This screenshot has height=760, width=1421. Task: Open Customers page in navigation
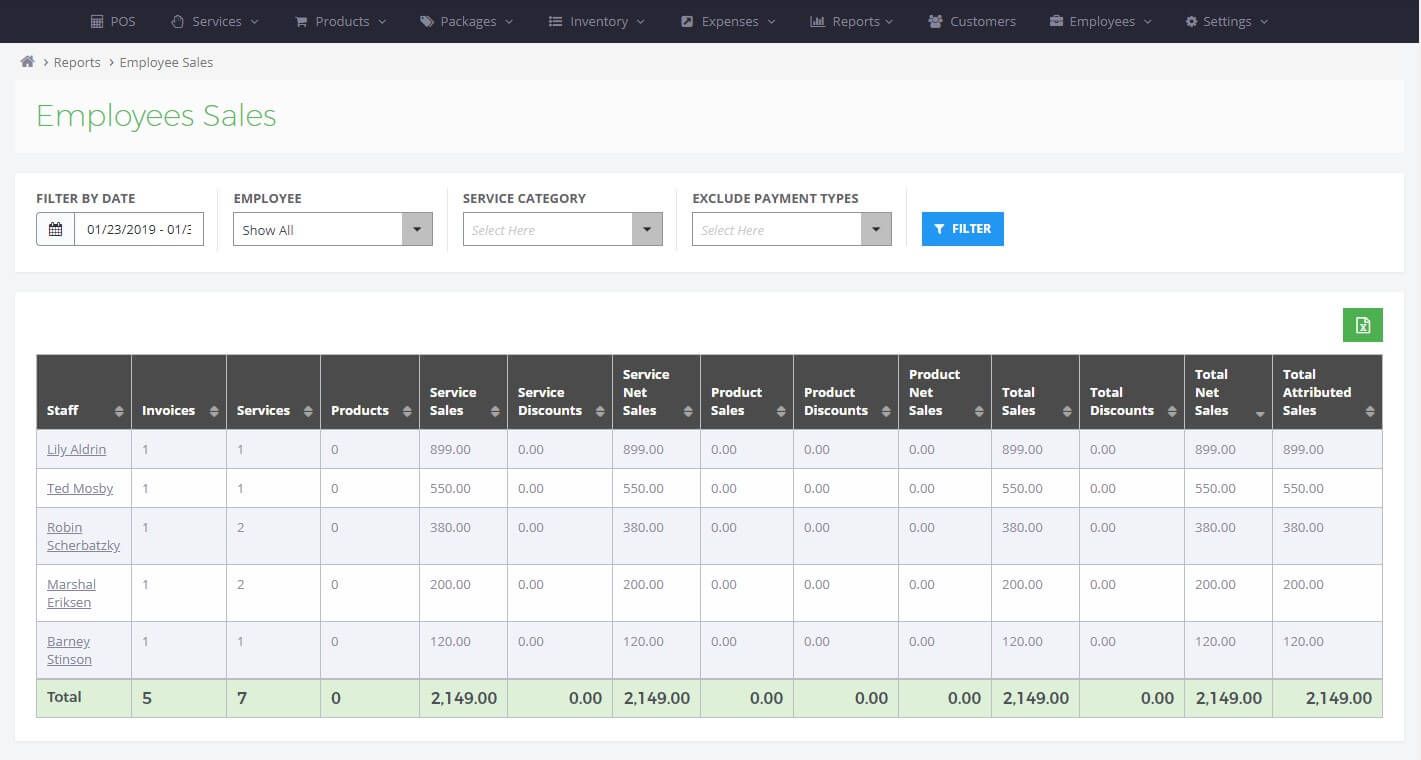pos(972,21)
